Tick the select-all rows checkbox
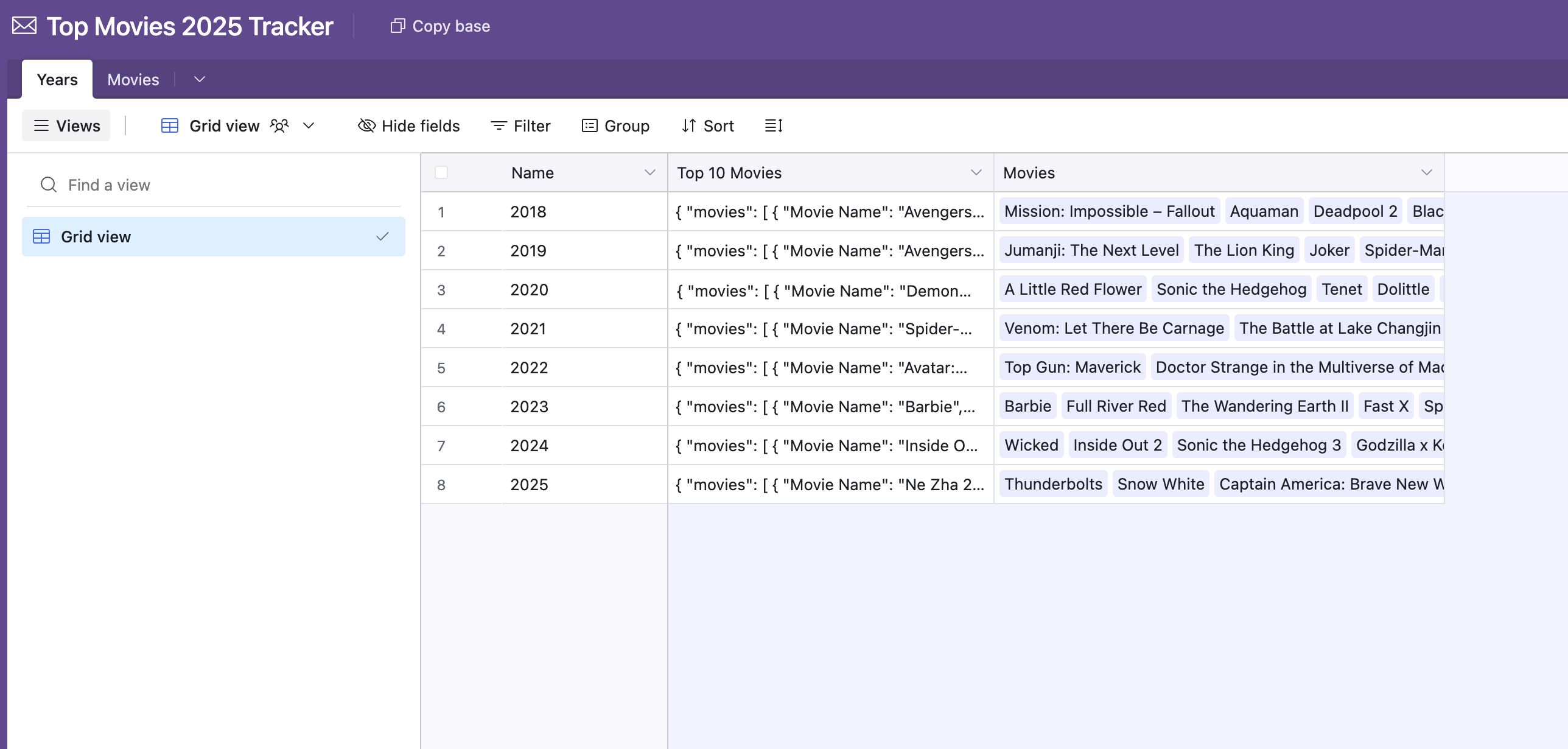 (x=441, y=172)
